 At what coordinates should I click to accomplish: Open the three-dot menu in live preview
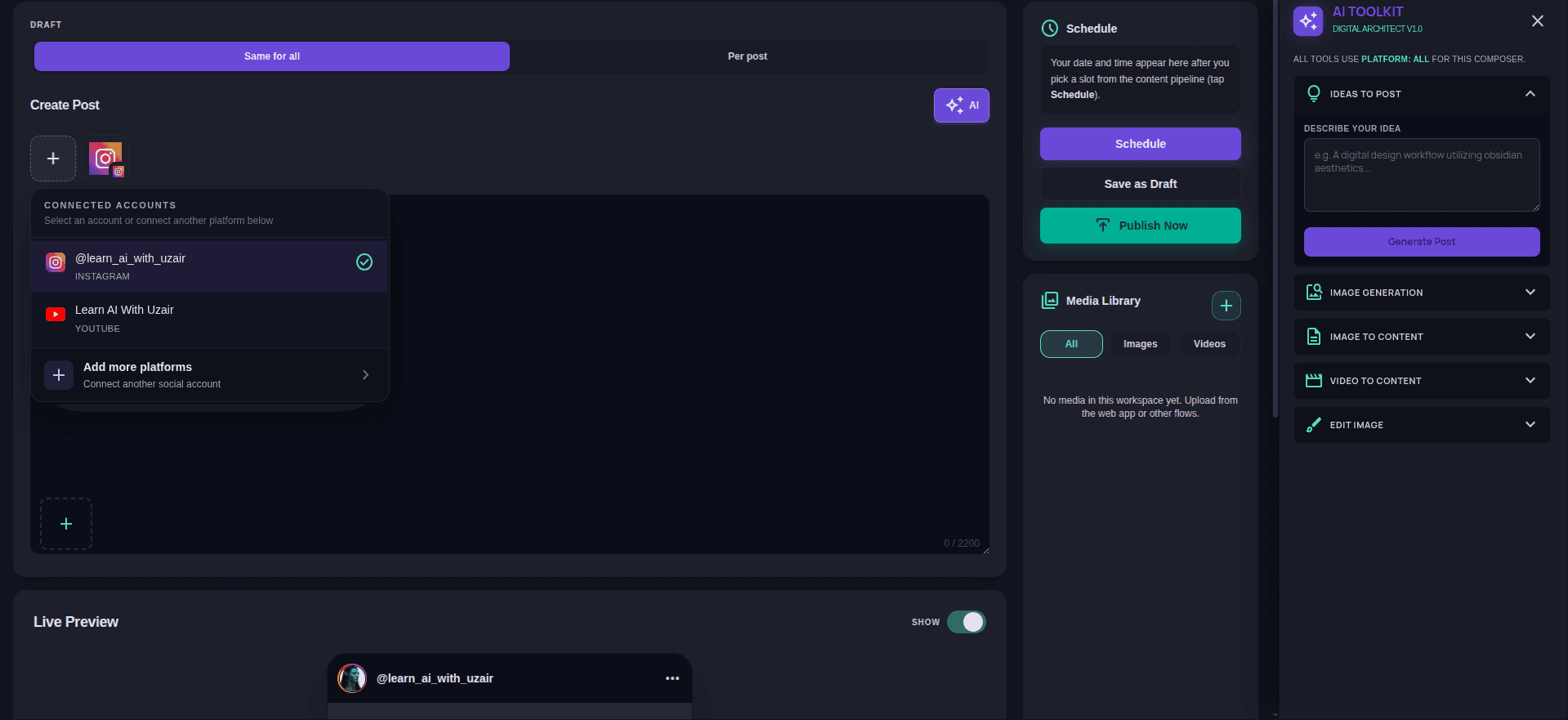tap(672, 678)
